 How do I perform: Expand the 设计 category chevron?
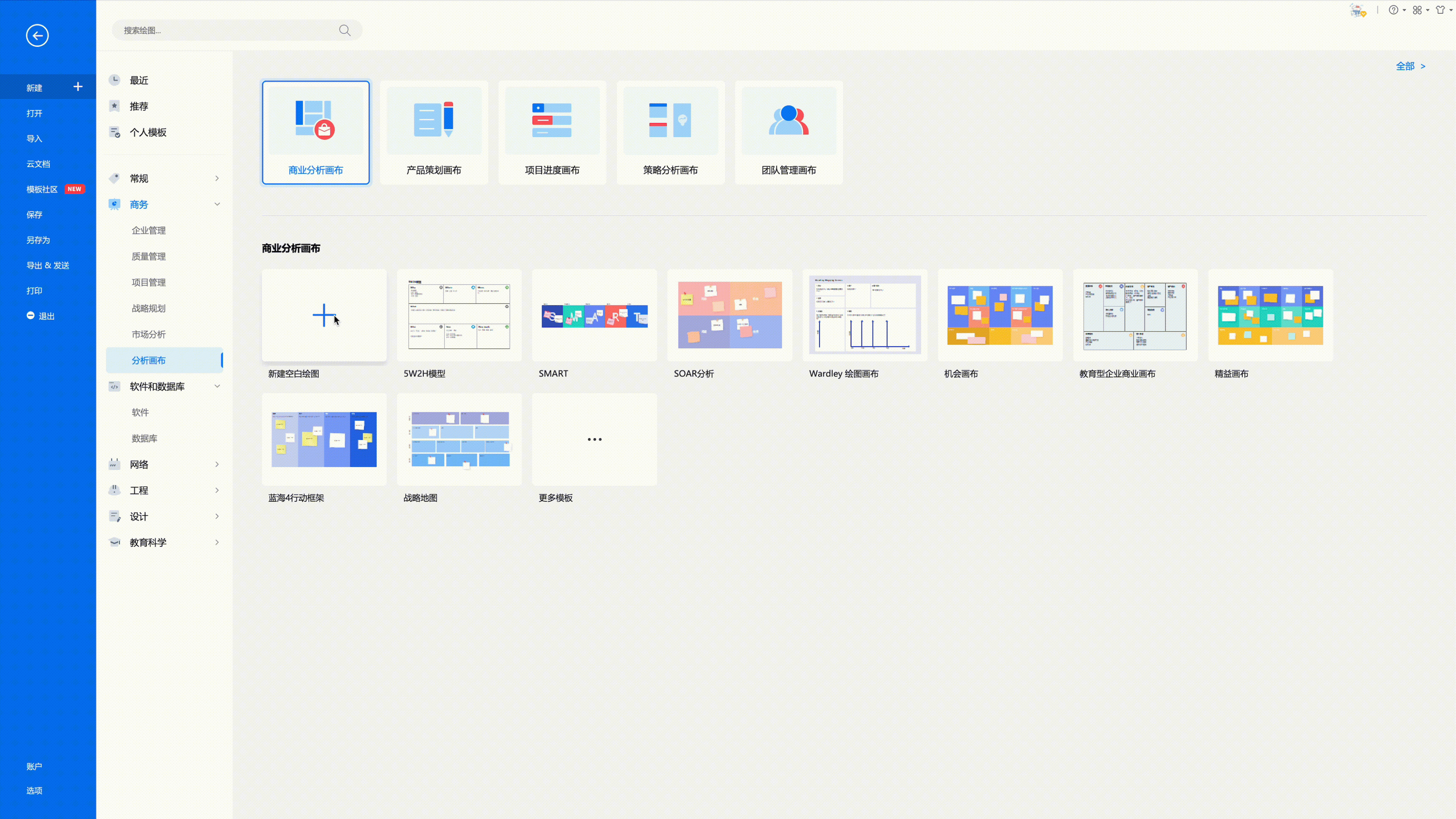217,517
